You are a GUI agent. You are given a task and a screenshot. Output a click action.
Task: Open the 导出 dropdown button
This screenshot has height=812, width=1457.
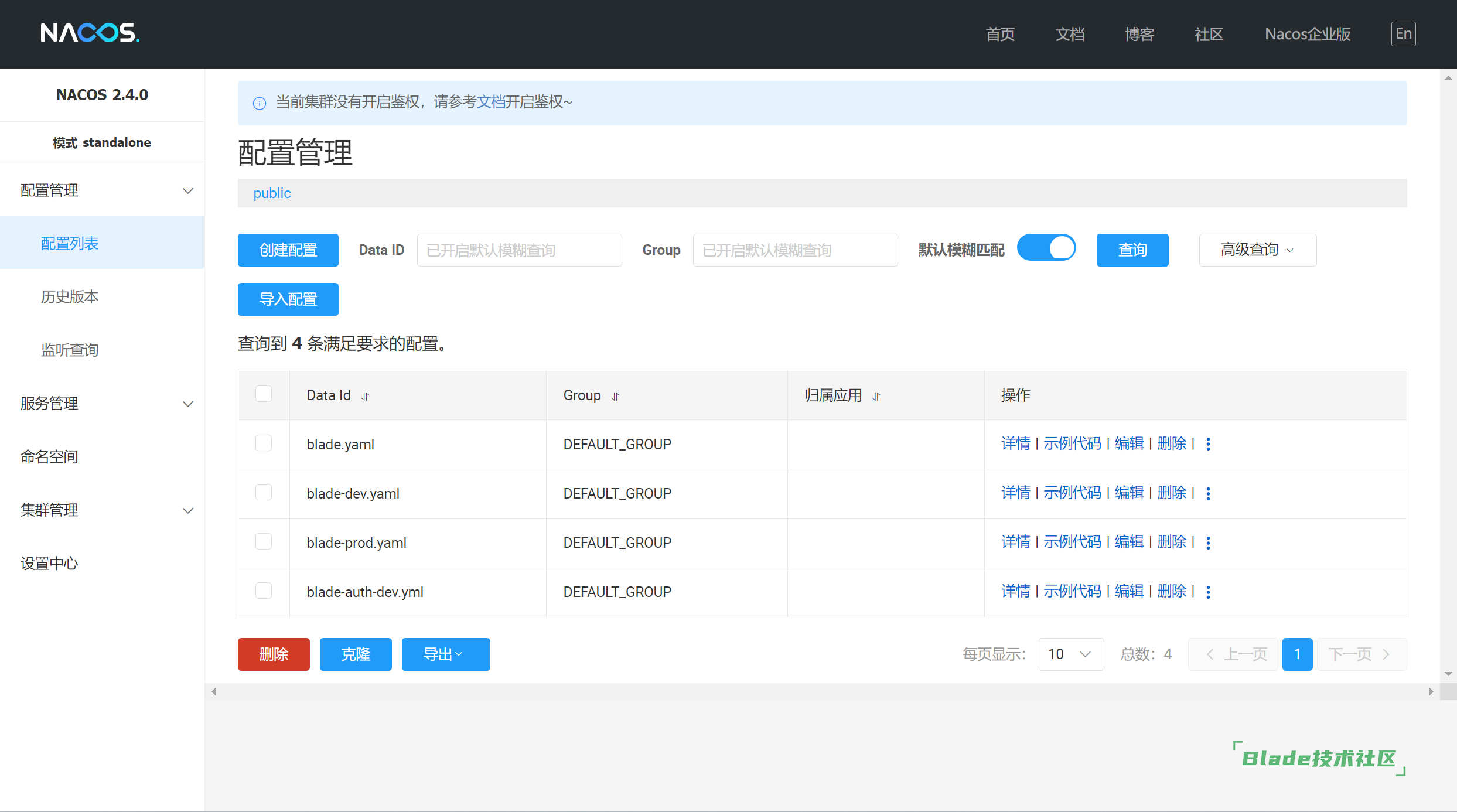[445, 654]
